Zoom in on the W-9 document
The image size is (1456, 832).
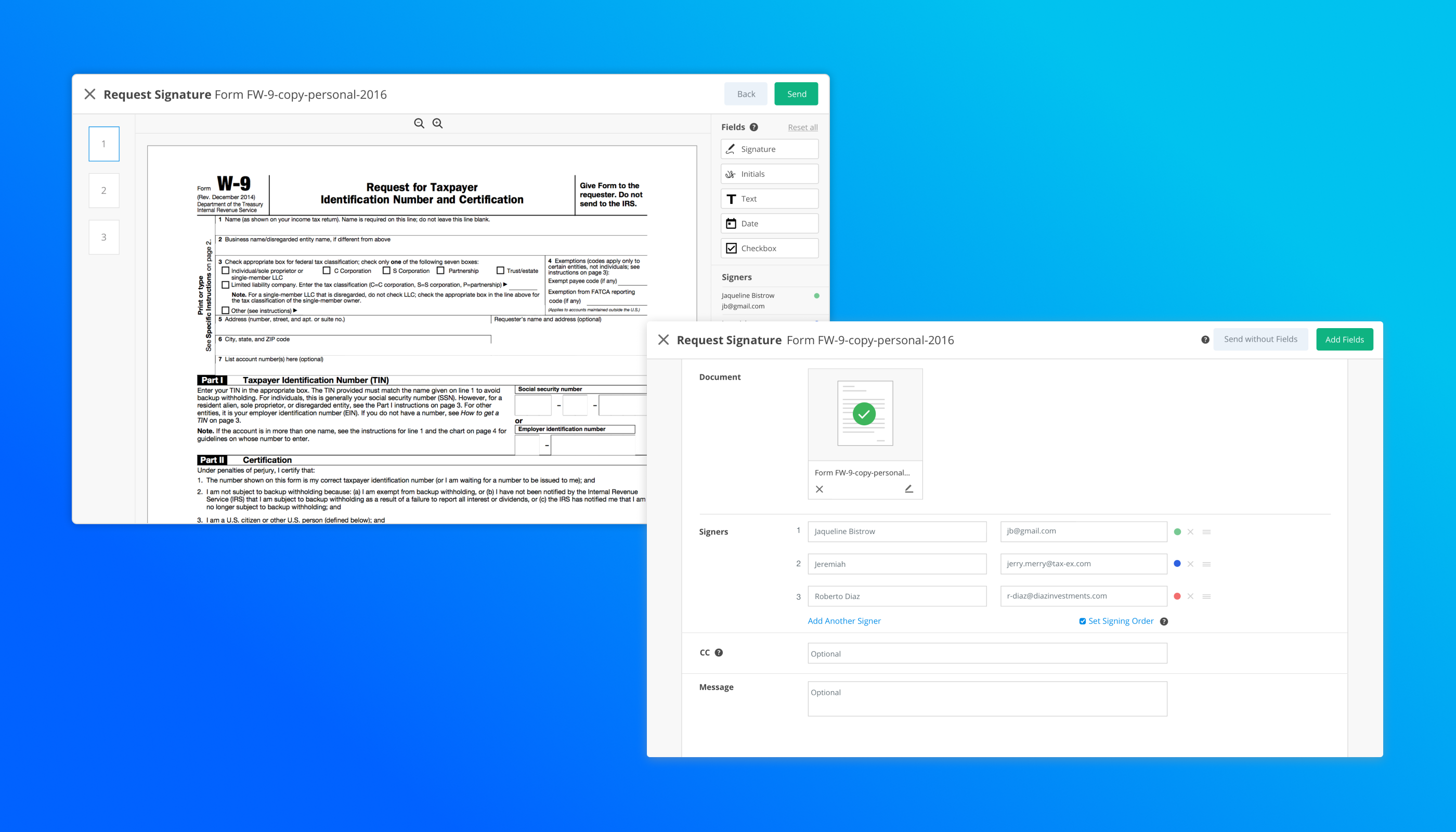tap(438, 123)
